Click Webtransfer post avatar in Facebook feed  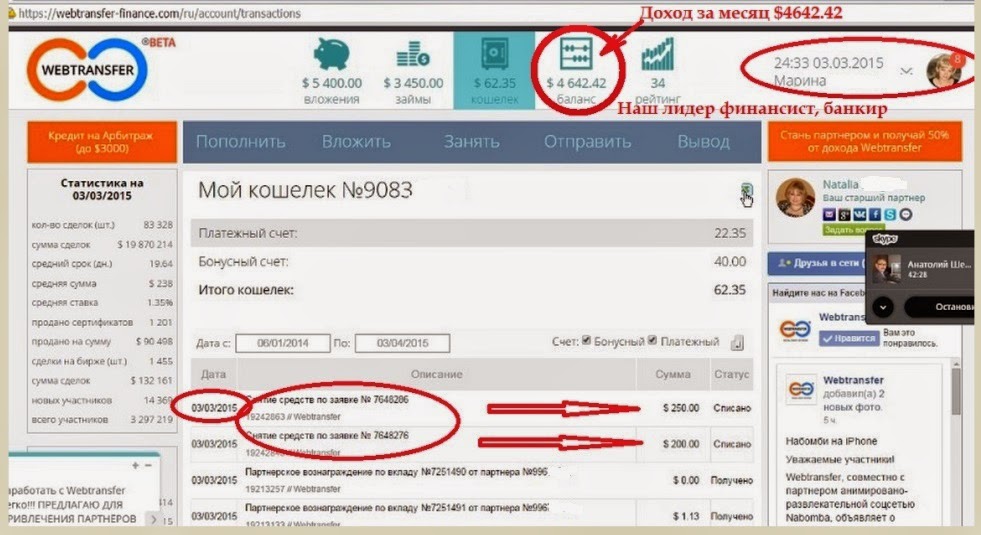click(801, 389)
